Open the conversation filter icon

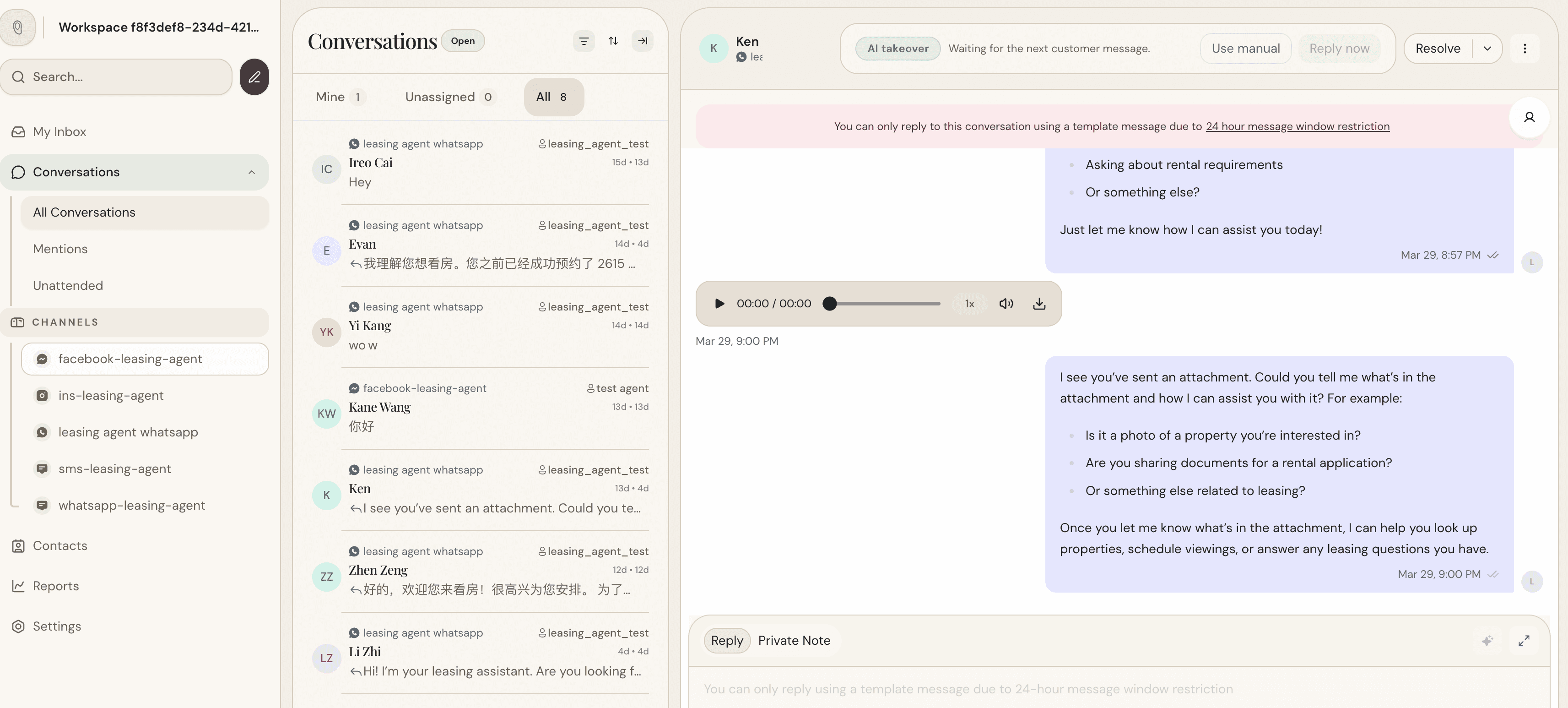[584, 40]
